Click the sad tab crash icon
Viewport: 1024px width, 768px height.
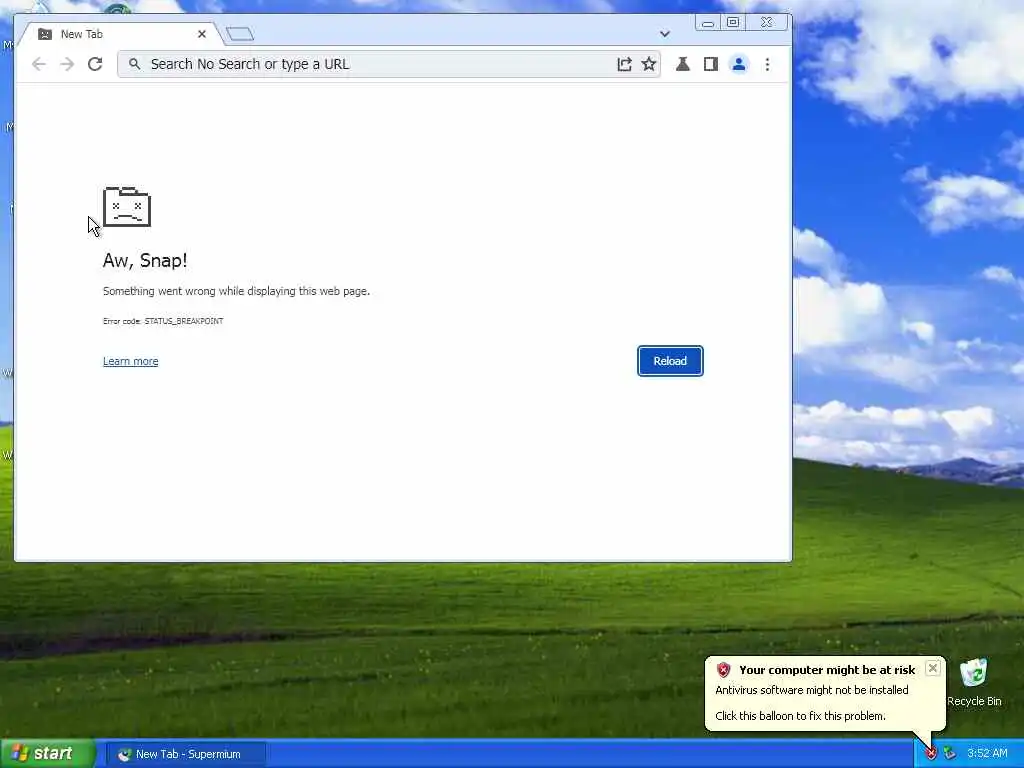click(x=127, y=207)
